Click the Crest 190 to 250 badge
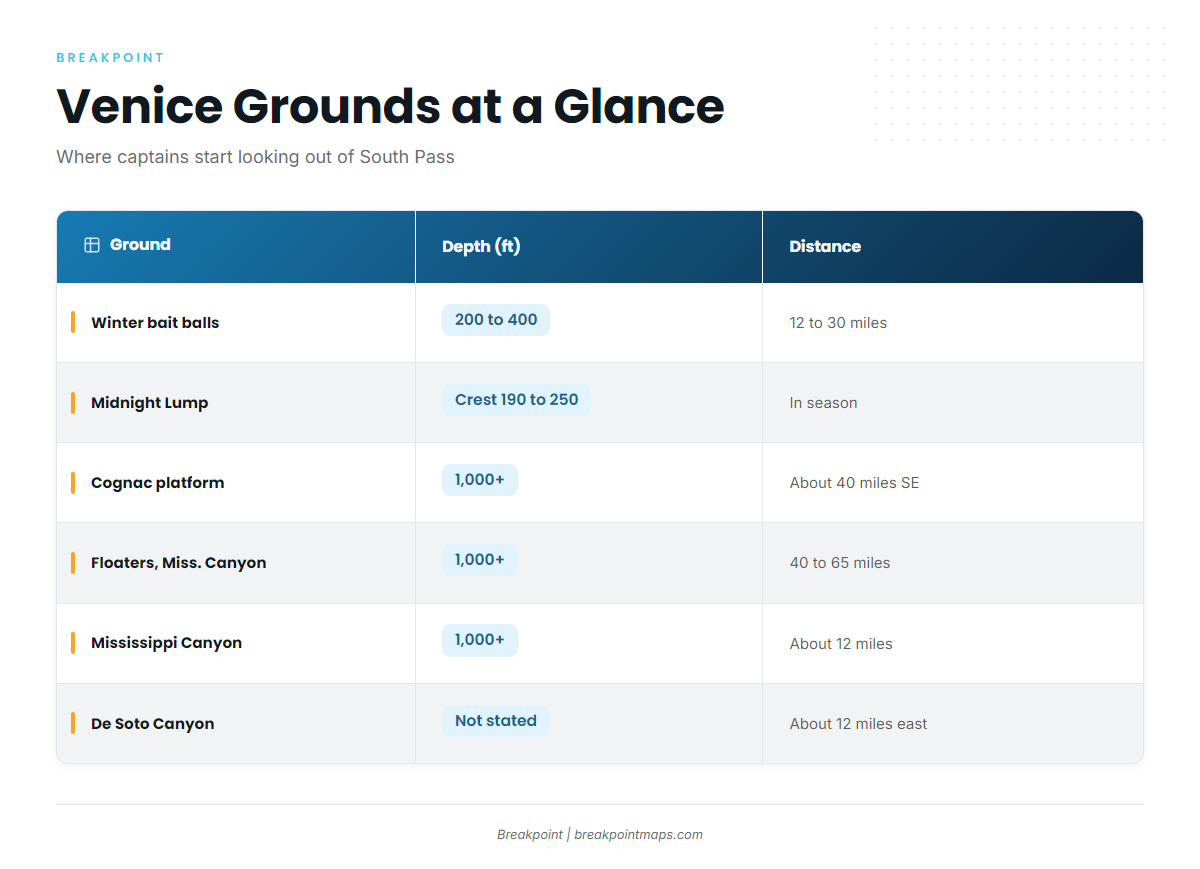 click(516, 400)
